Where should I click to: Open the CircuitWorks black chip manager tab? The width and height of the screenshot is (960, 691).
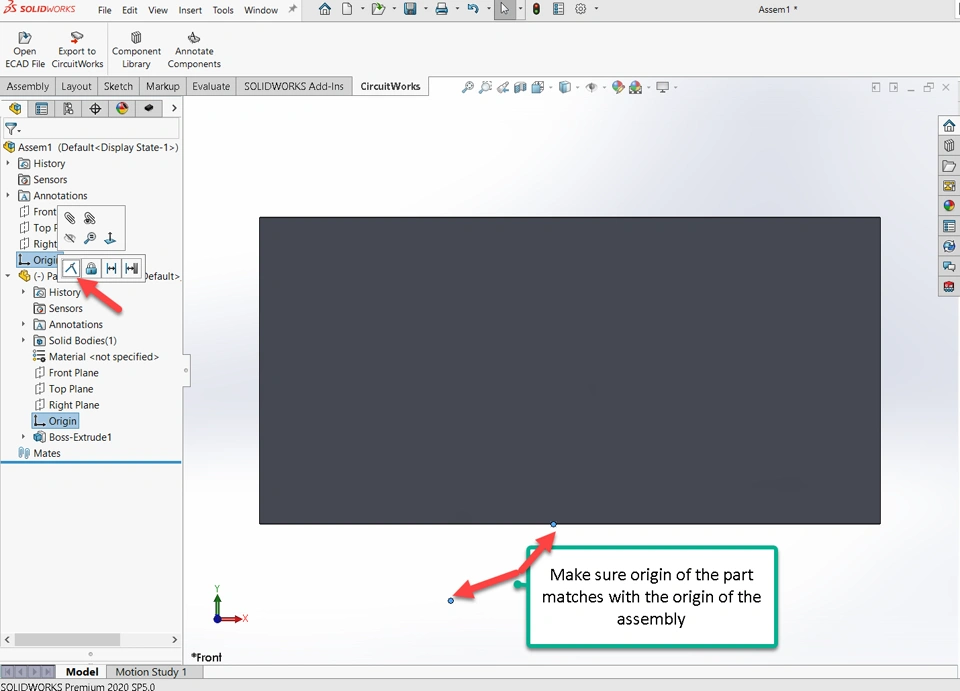click(x=149, y=108)
